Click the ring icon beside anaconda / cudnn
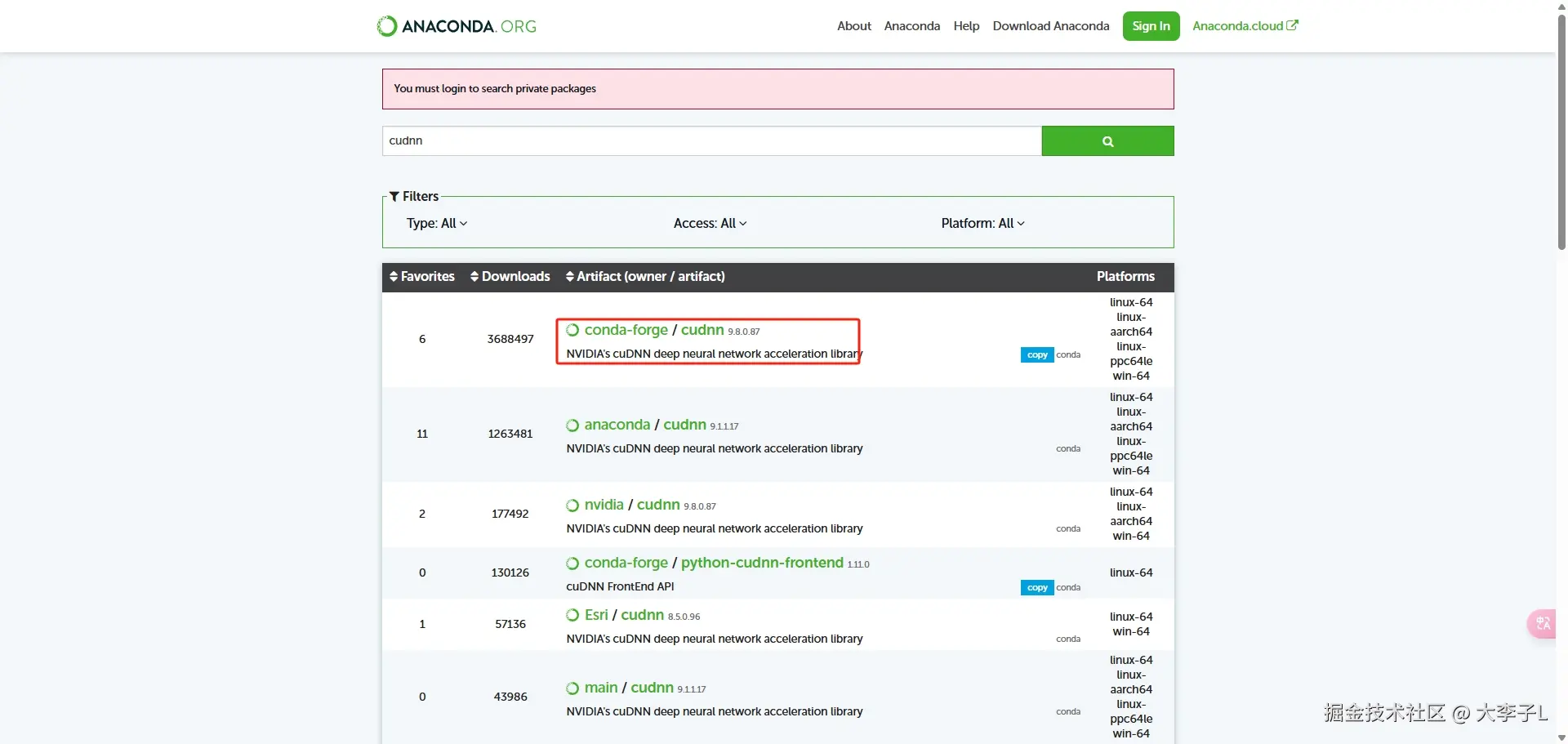 tap(572, 425)
